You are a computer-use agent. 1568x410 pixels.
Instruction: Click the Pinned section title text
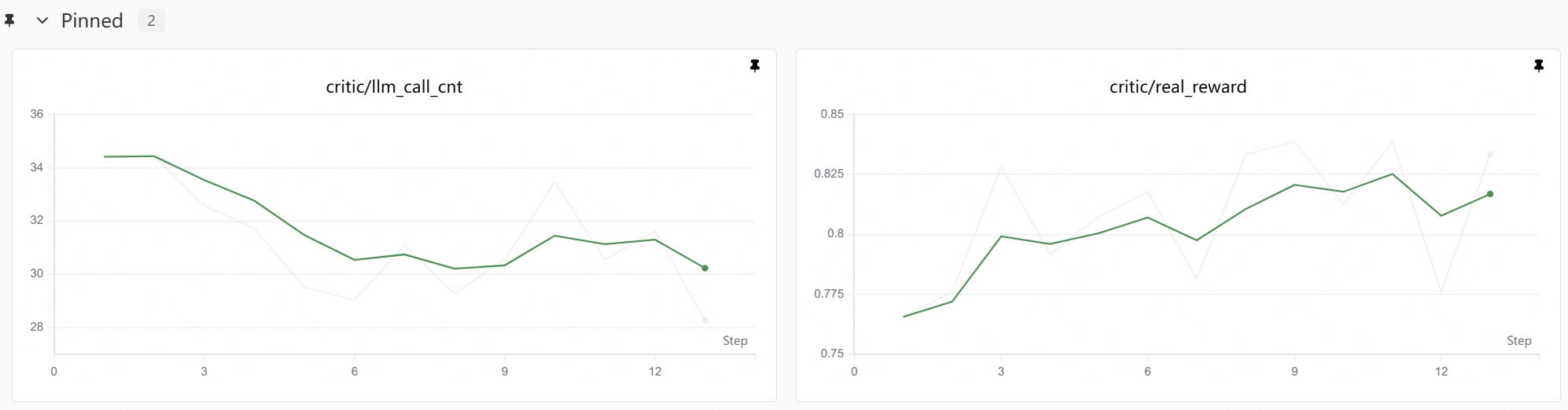(x=92, y=21)
